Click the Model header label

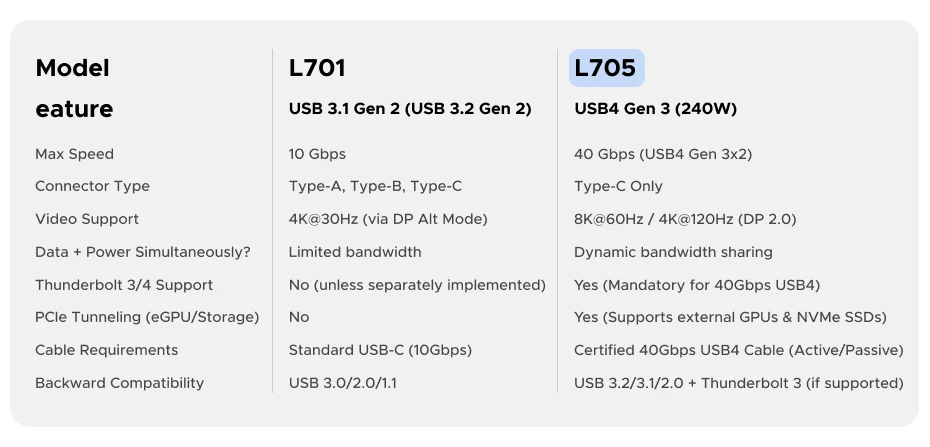coord(72,68)
